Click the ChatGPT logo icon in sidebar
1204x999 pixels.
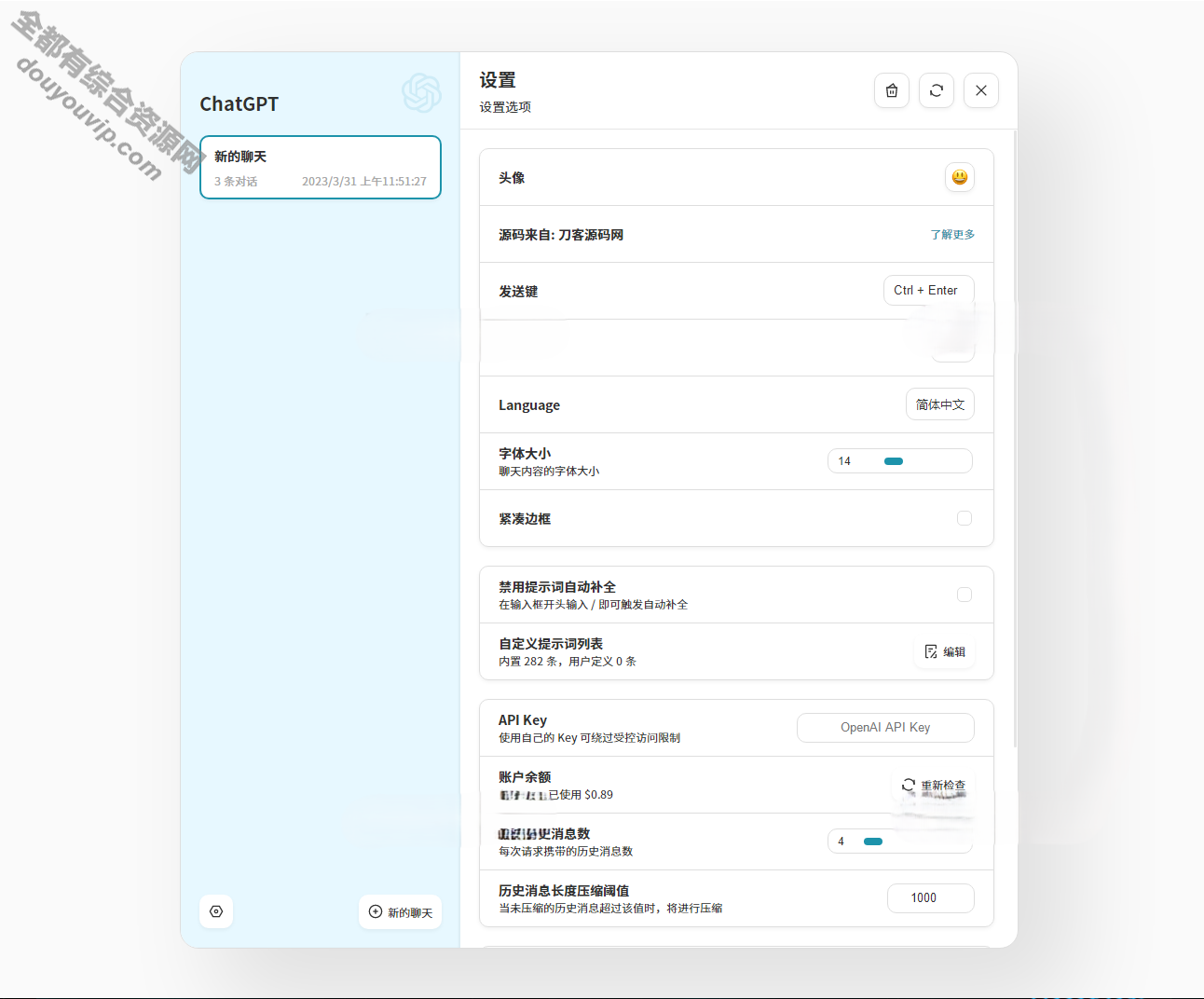point(421,93)
